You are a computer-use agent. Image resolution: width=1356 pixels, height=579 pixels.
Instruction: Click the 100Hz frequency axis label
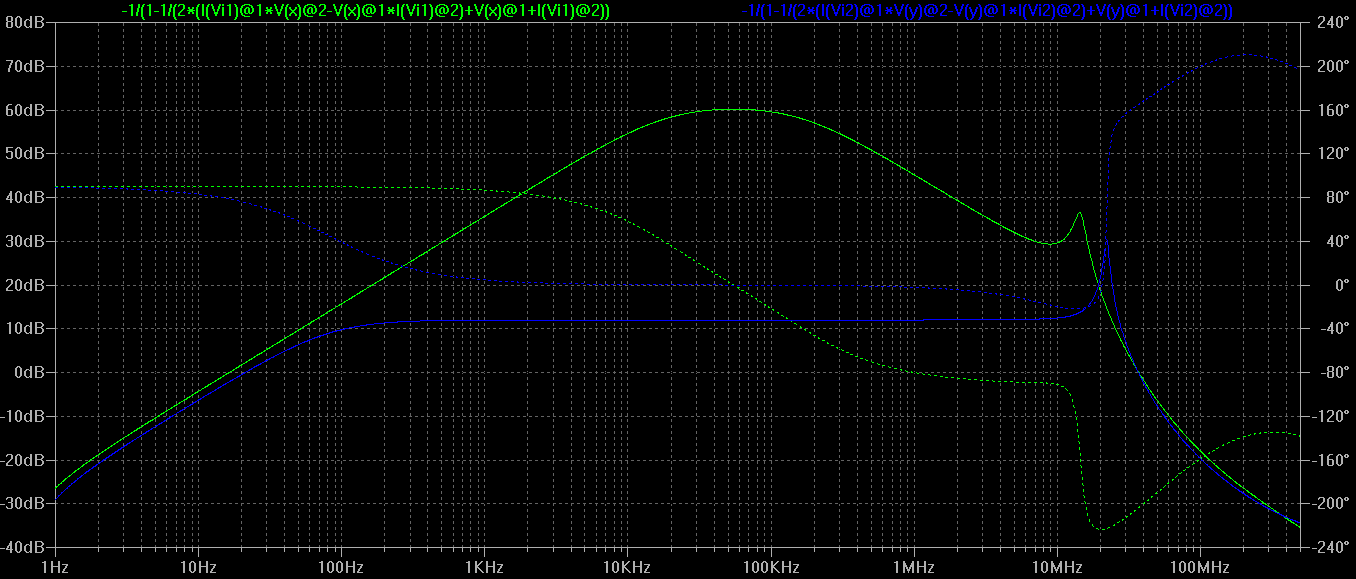pyautogui.click(x=341, y=568)
